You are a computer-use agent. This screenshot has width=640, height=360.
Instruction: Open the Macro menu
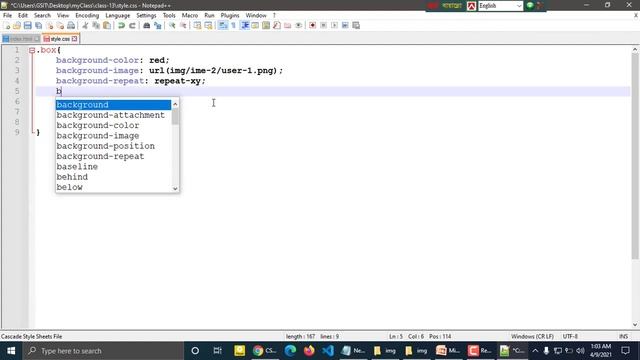pos(190,15)
